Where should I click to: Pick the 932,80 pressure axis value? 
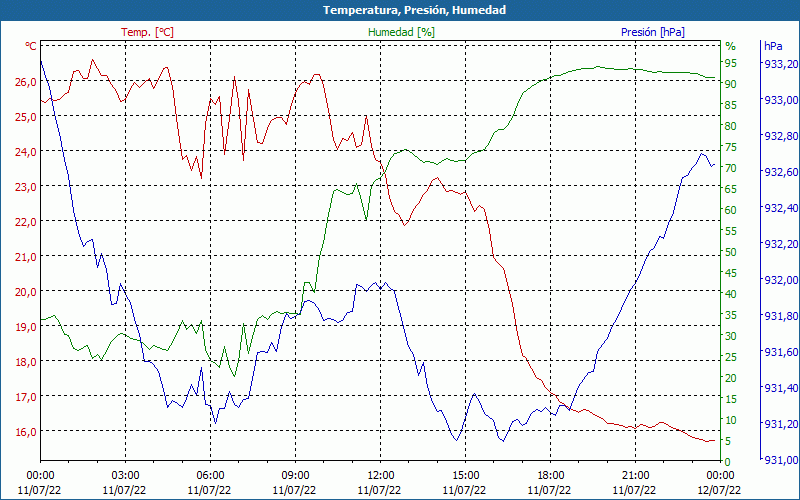781,136
